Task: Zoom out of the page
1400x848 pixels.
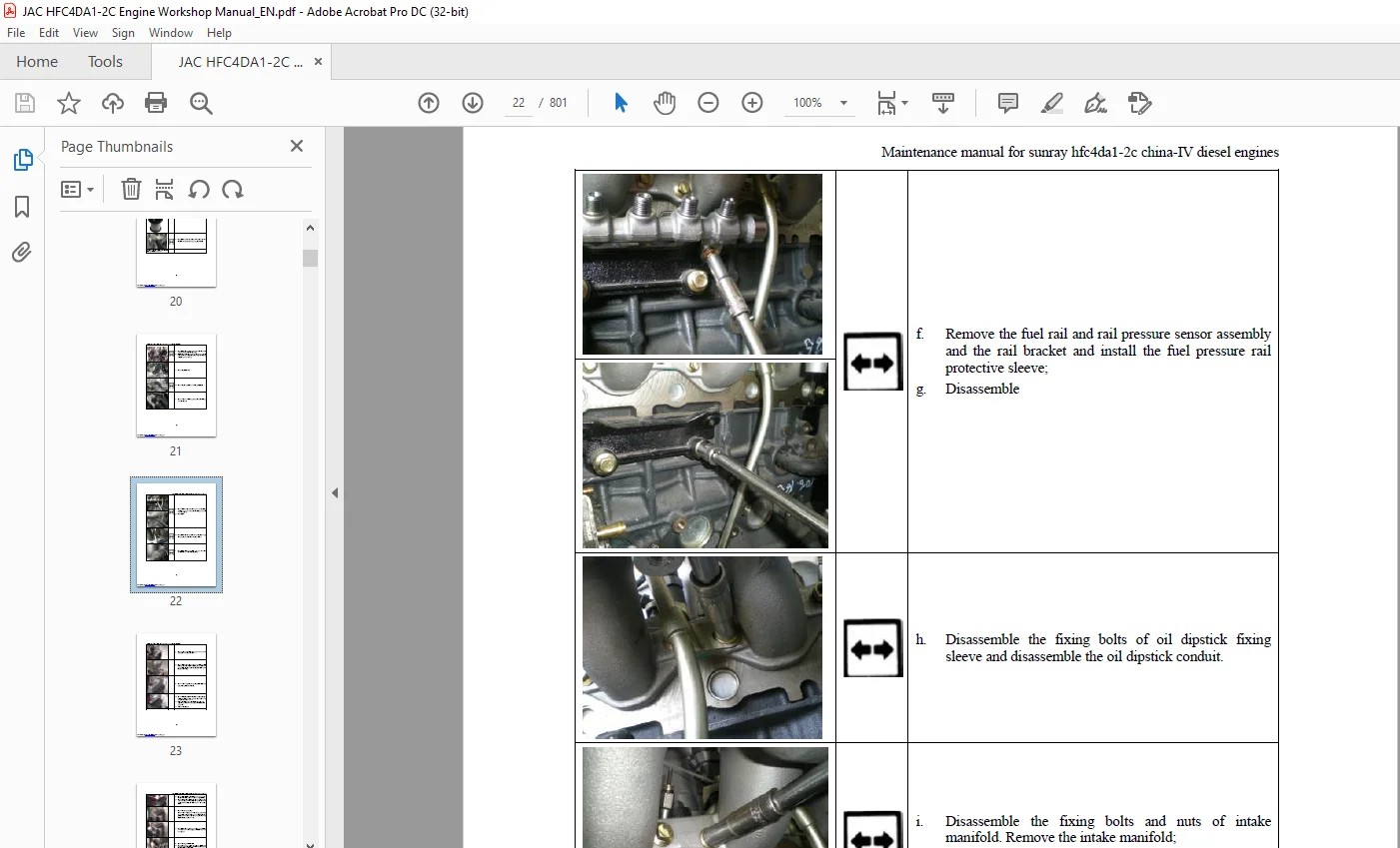Action: pos(708,103)
